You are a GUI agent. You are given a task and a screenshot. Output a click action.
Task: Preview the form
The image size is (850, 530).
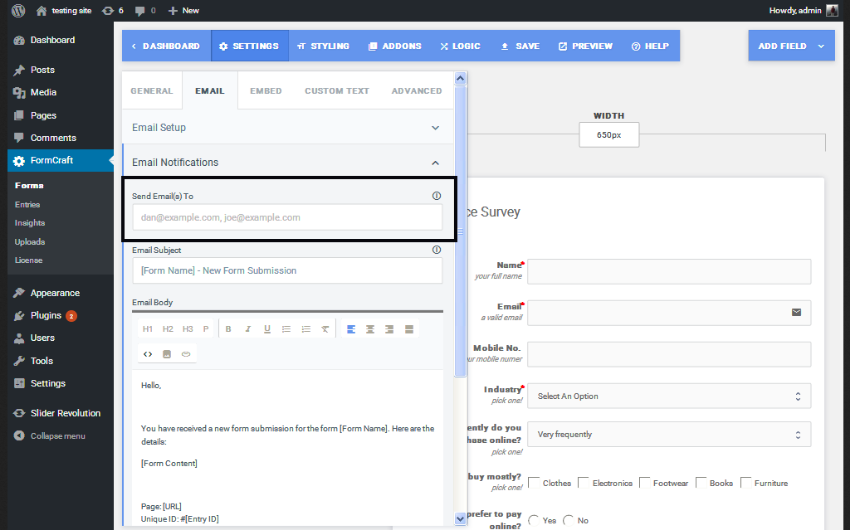(x=585, y=46)
